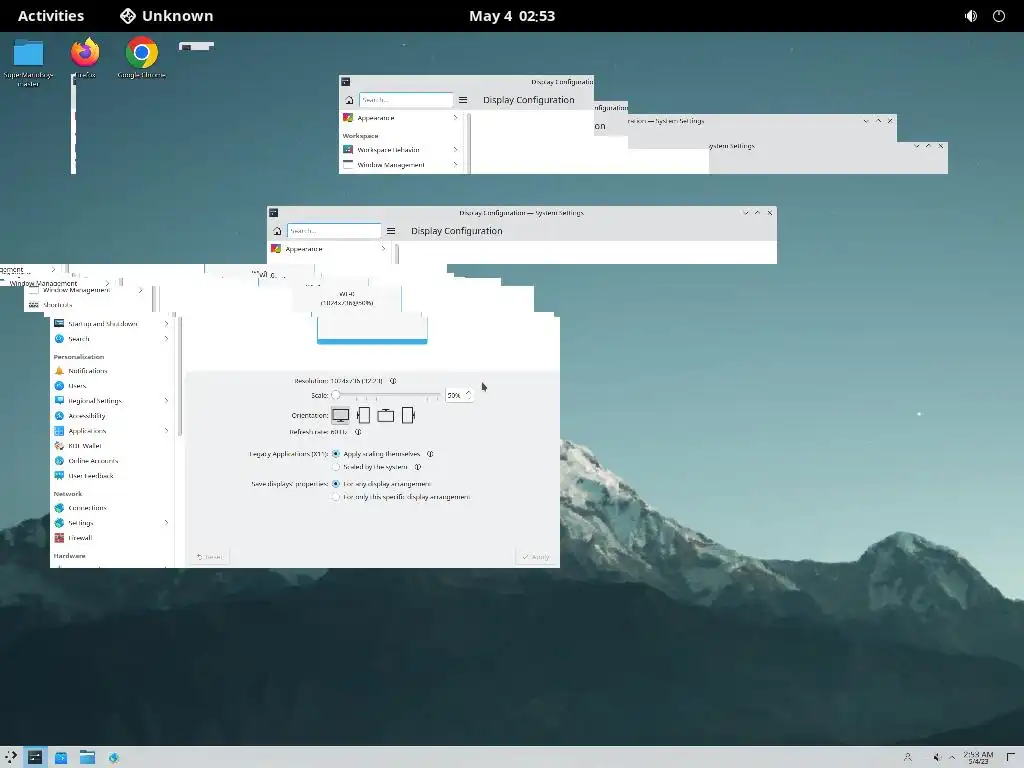Viewport: 1024px width, 768px height.
Task: Show info about the Resolution setting
Action: tap(393, 381)
